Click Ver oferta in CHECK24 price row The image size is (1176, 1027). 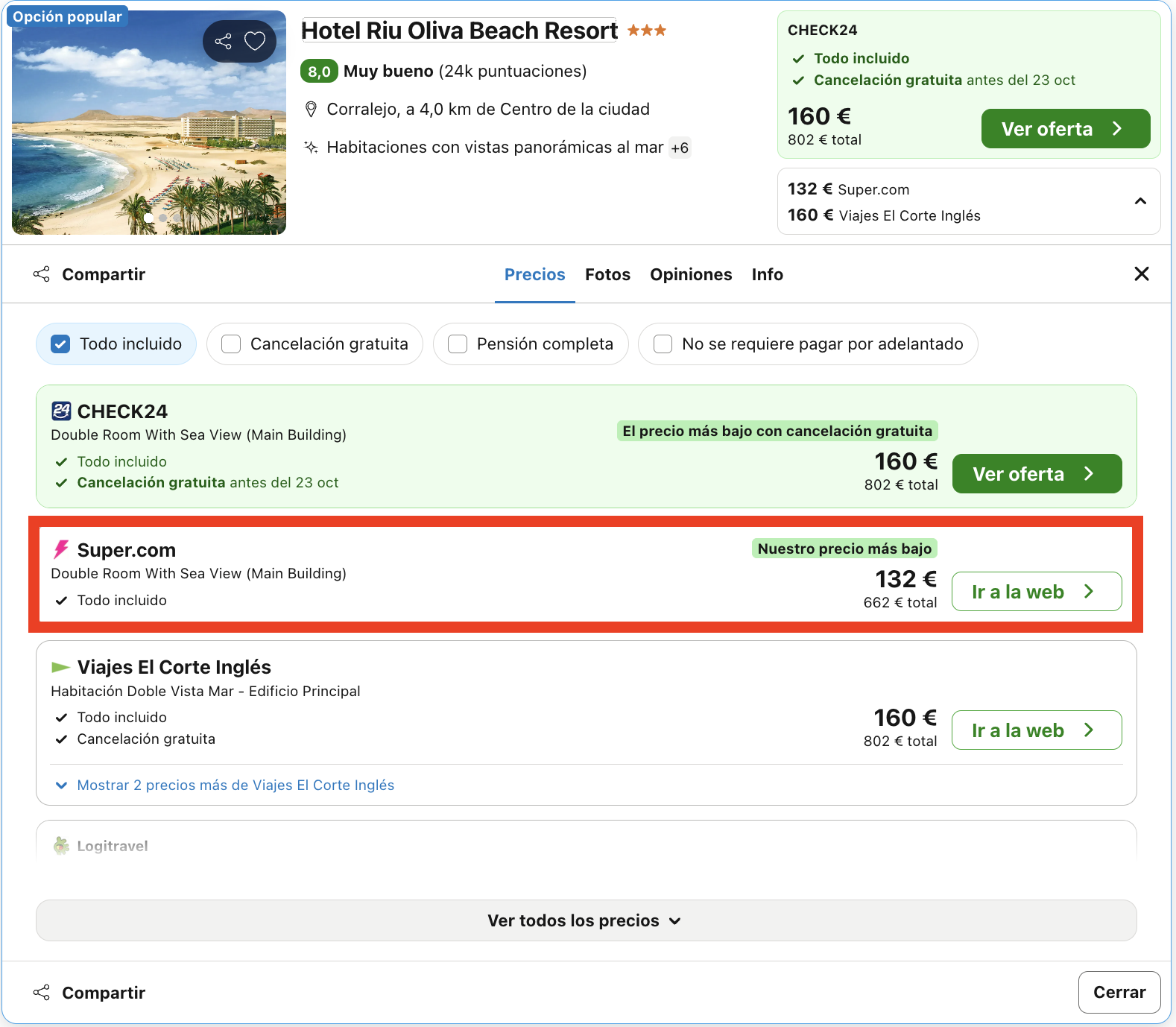pyautogui.click(x=1037, y=474)
